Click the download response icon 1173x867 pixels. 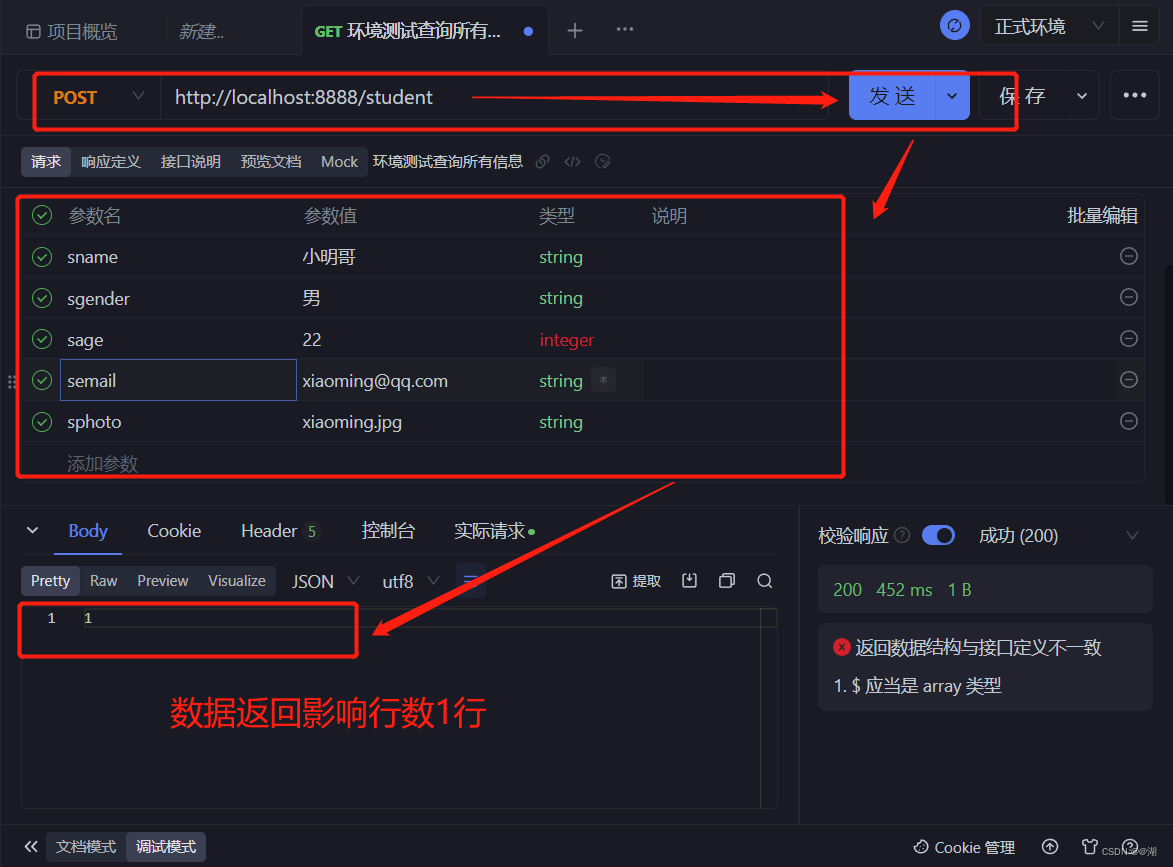(x=690, y=580)
